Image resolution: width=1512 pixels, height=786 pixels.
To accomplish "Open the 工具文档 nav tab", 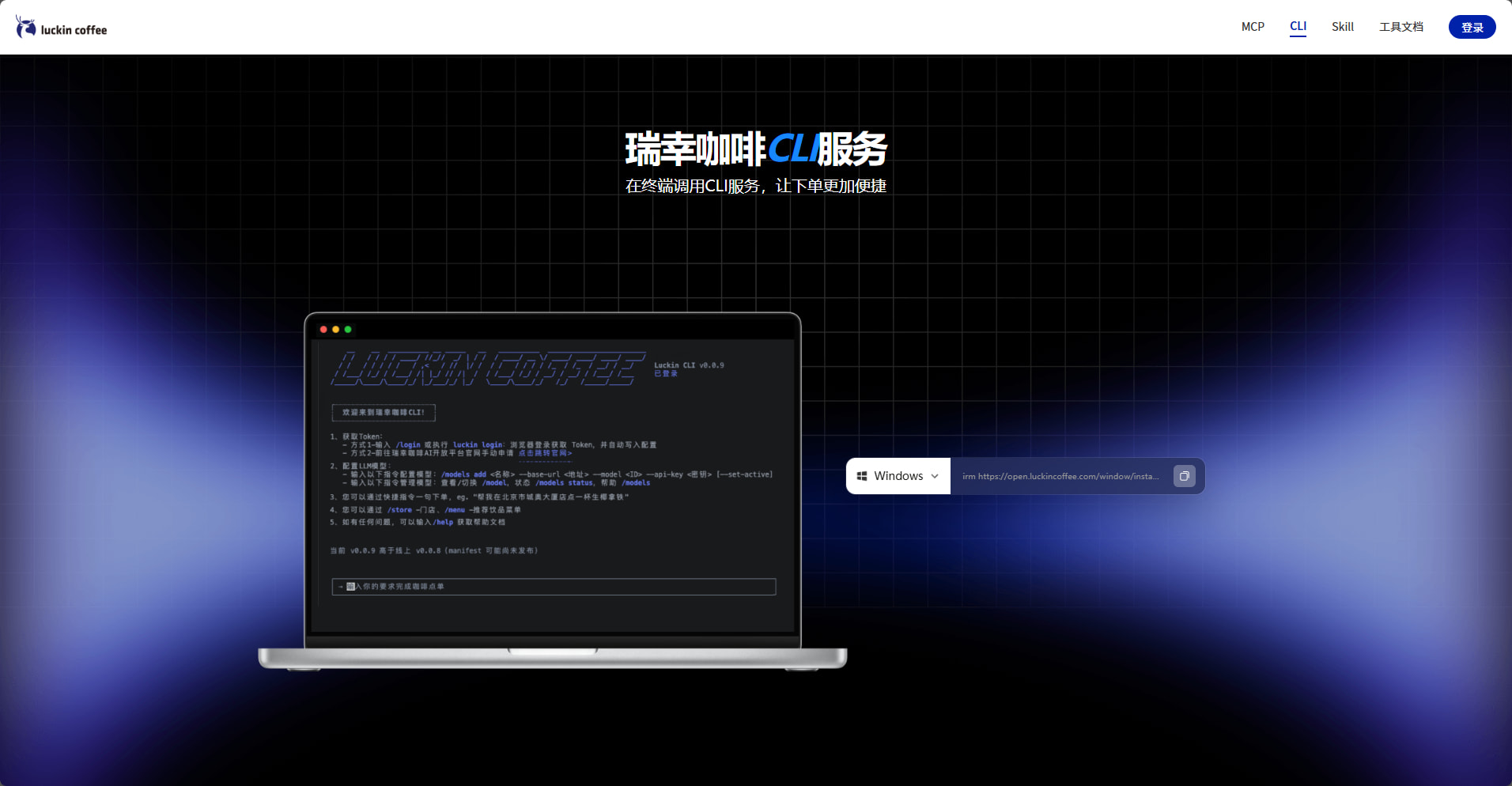I will [x=1400, y=27].
